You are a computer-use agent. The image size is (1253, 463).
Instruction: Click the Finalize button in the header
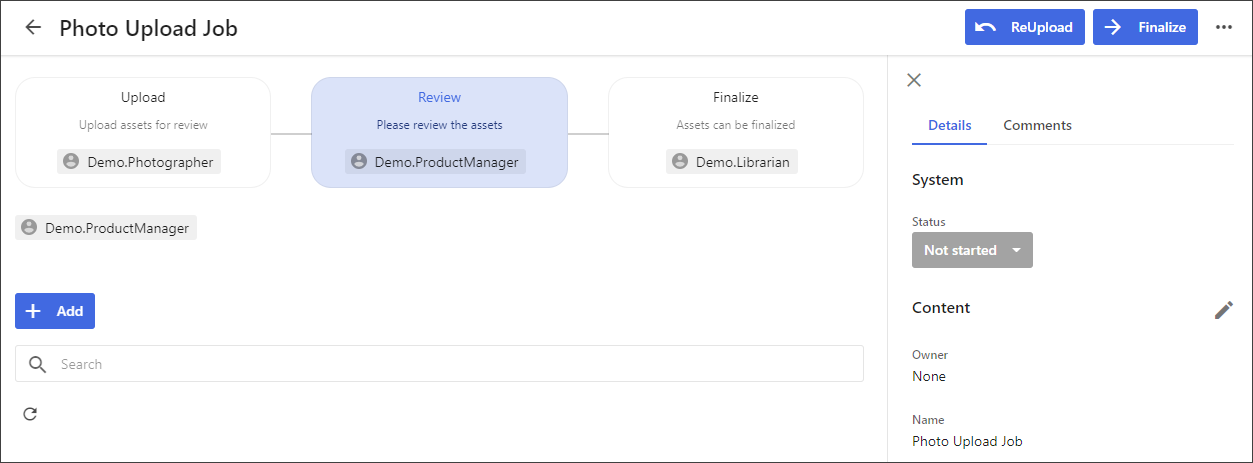click(x=1145, y=28)
